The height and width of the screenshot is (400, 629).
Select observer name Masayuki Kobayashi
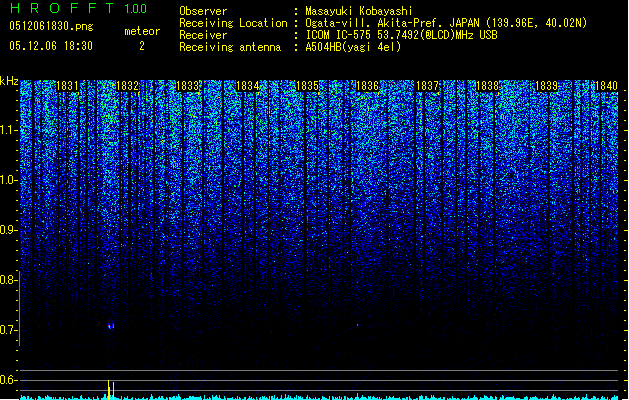coord(359,11)
